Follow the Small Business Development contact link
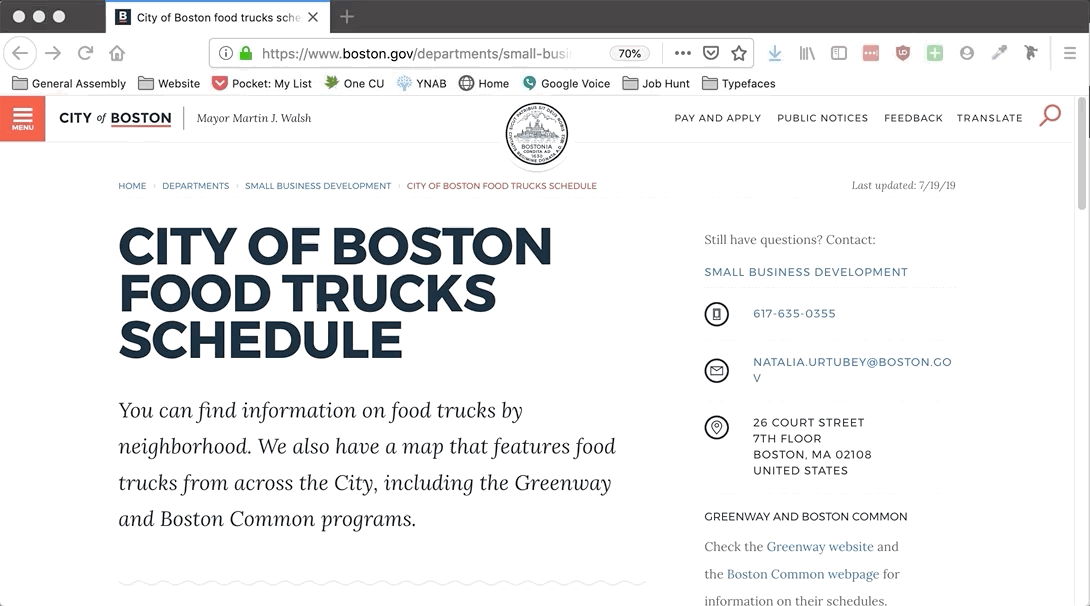This screenshot has width=1090, height=606. [805, 272]
